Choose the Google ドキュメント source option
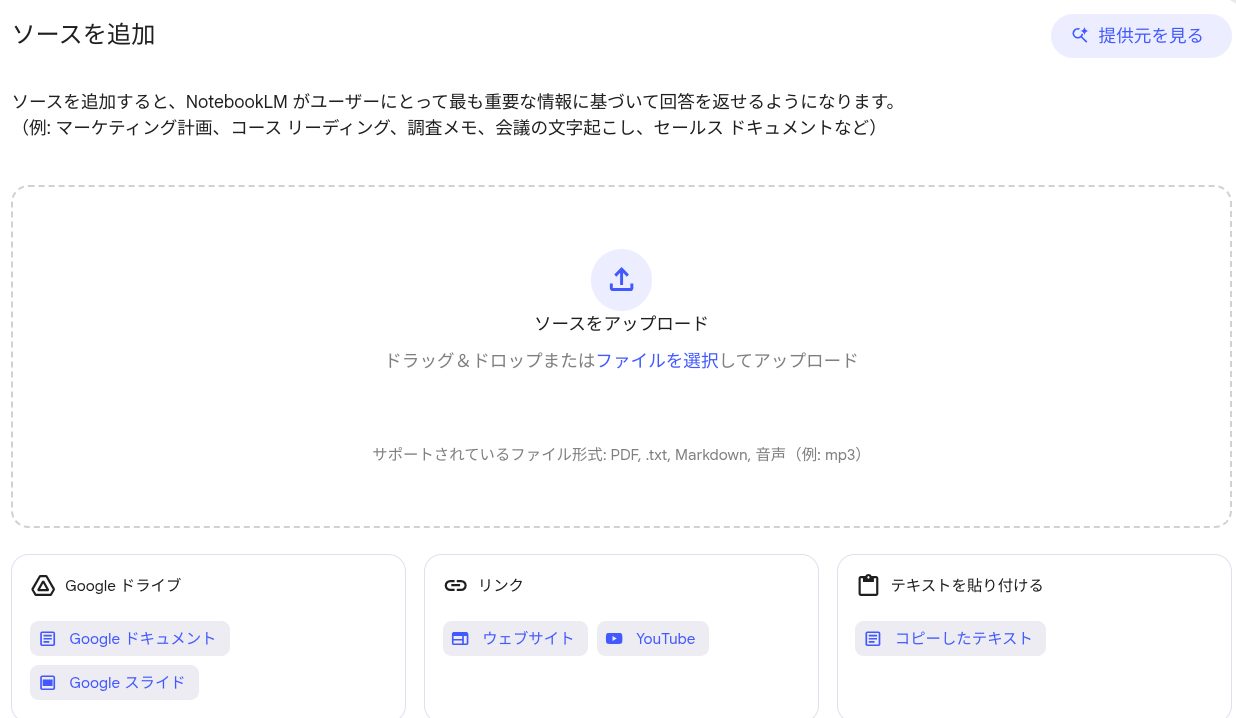 click(x=130, y=638)
